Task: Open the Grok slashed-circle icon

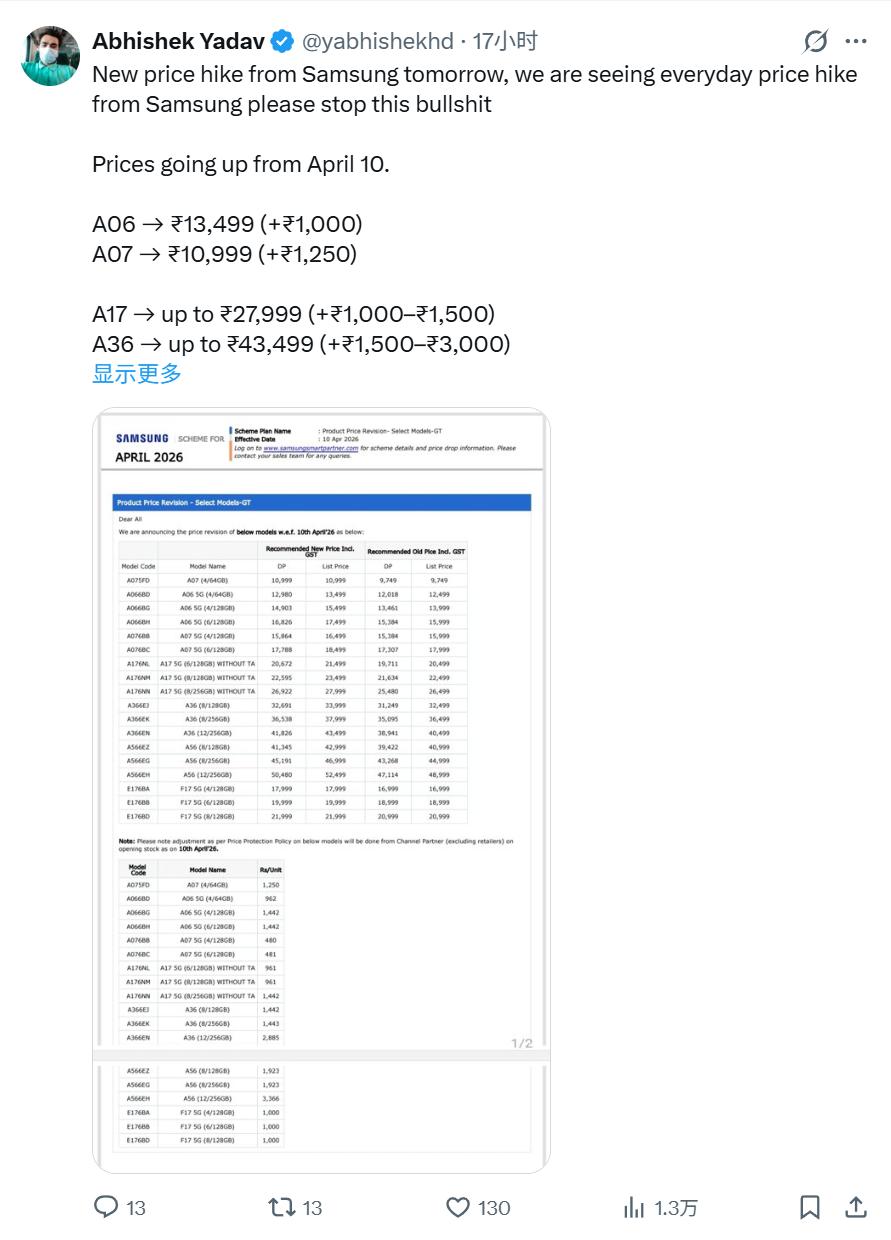Action: pos(816,41)
